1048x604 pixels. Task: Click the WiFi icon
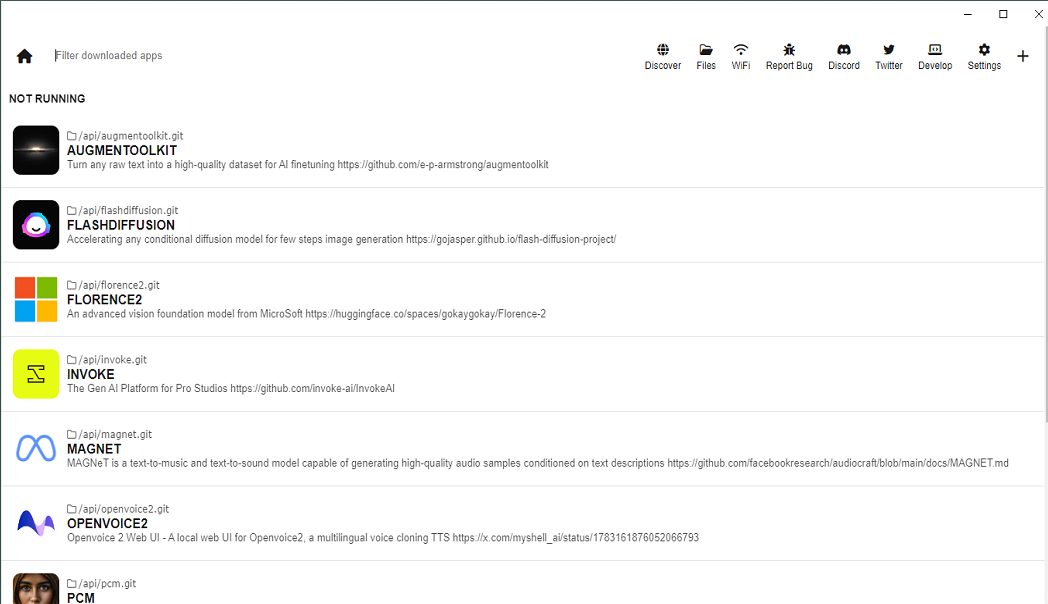click(741, 49)
